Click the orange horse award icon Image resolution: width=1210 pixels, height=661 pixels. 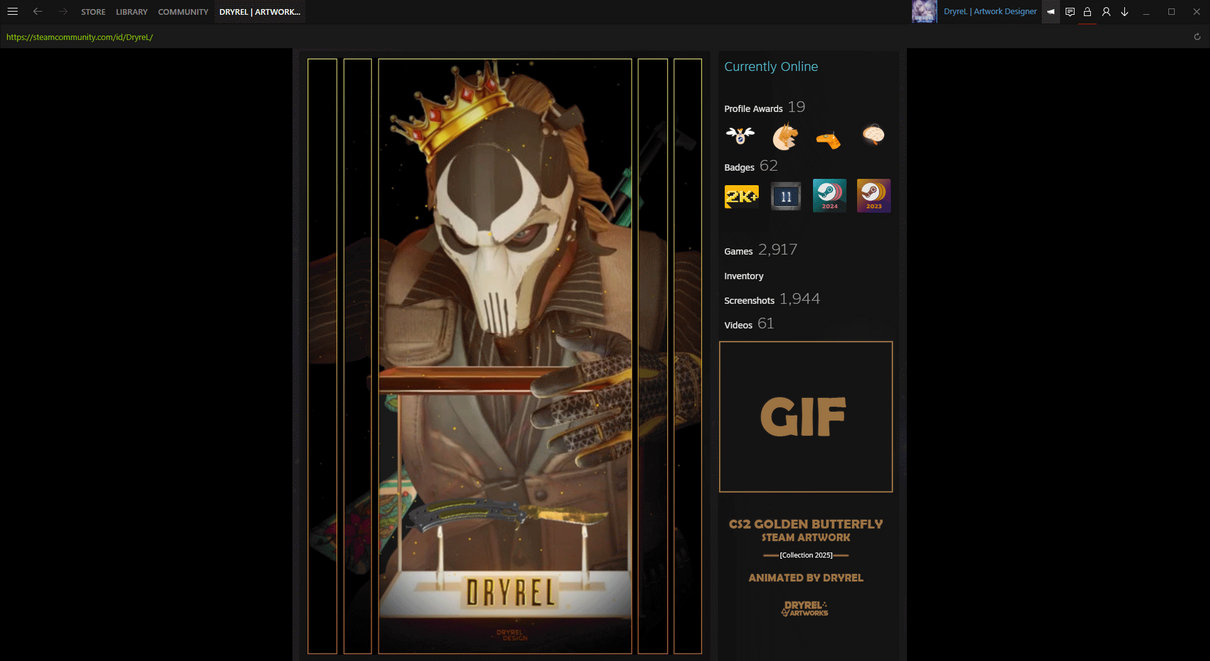785,136
